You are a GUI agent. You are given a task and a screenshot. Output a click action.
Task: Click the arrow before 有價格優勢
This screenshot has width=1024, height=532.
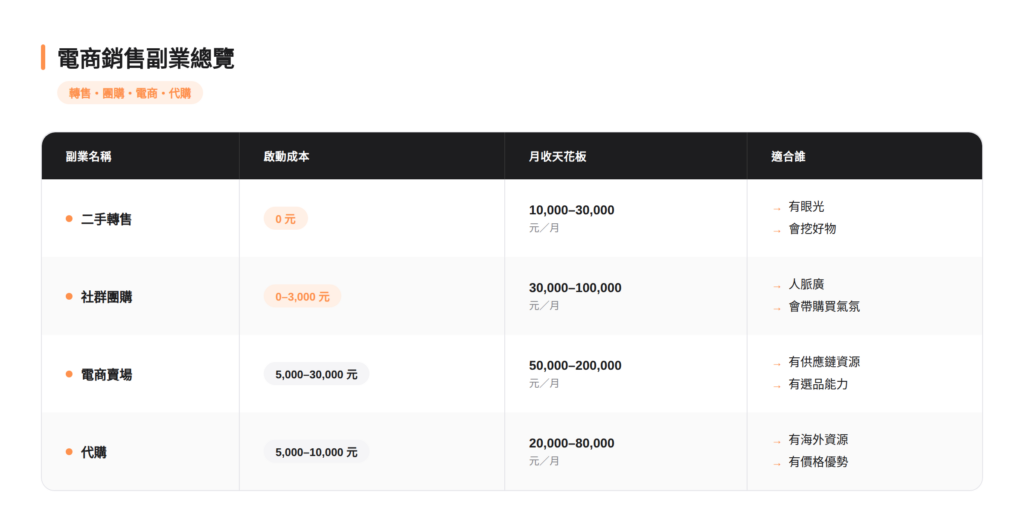click(x=777, y=463)
